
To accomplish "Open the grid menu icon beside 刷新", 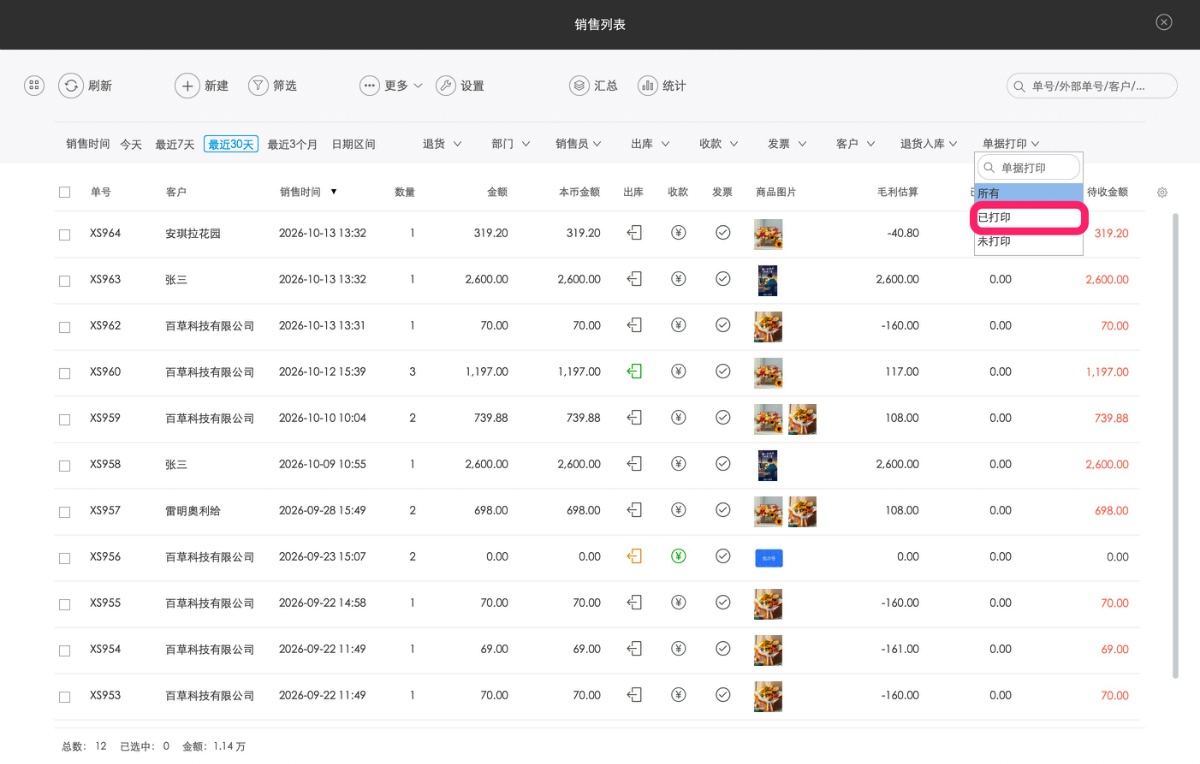I will tap(34, 86).
